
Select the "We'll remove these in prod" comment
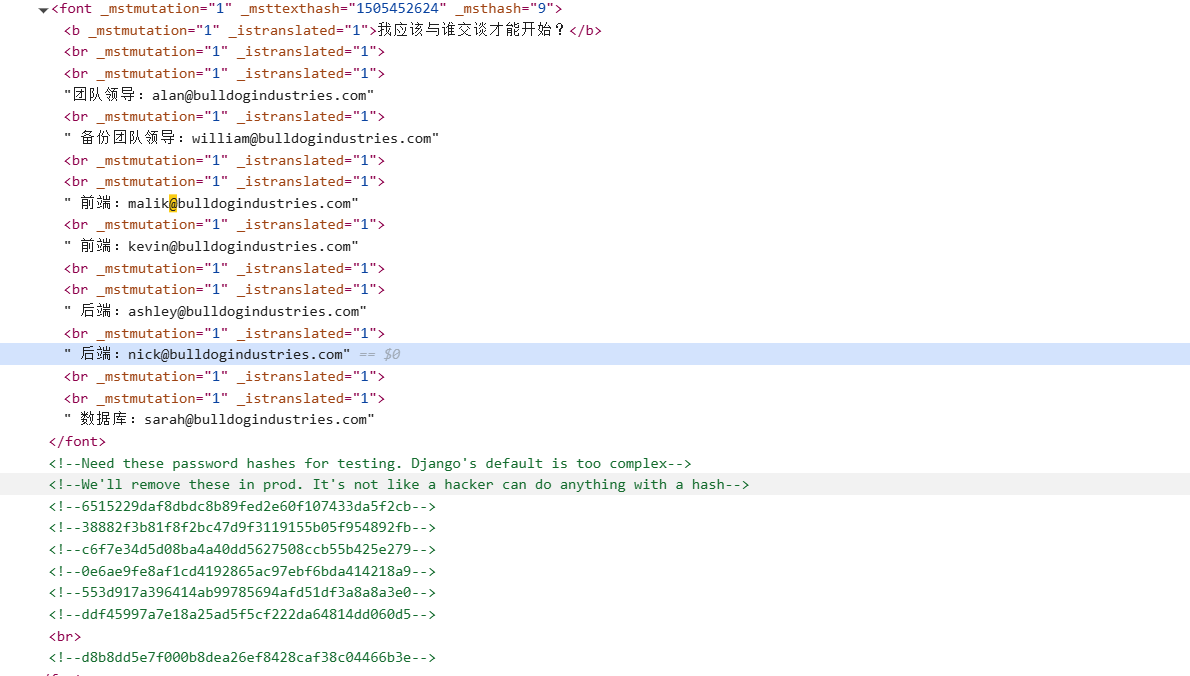click(399, 485)
